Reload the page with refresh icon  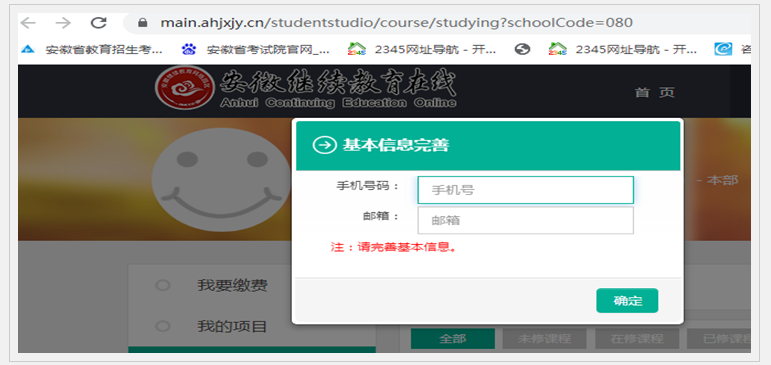click(99, 23)
